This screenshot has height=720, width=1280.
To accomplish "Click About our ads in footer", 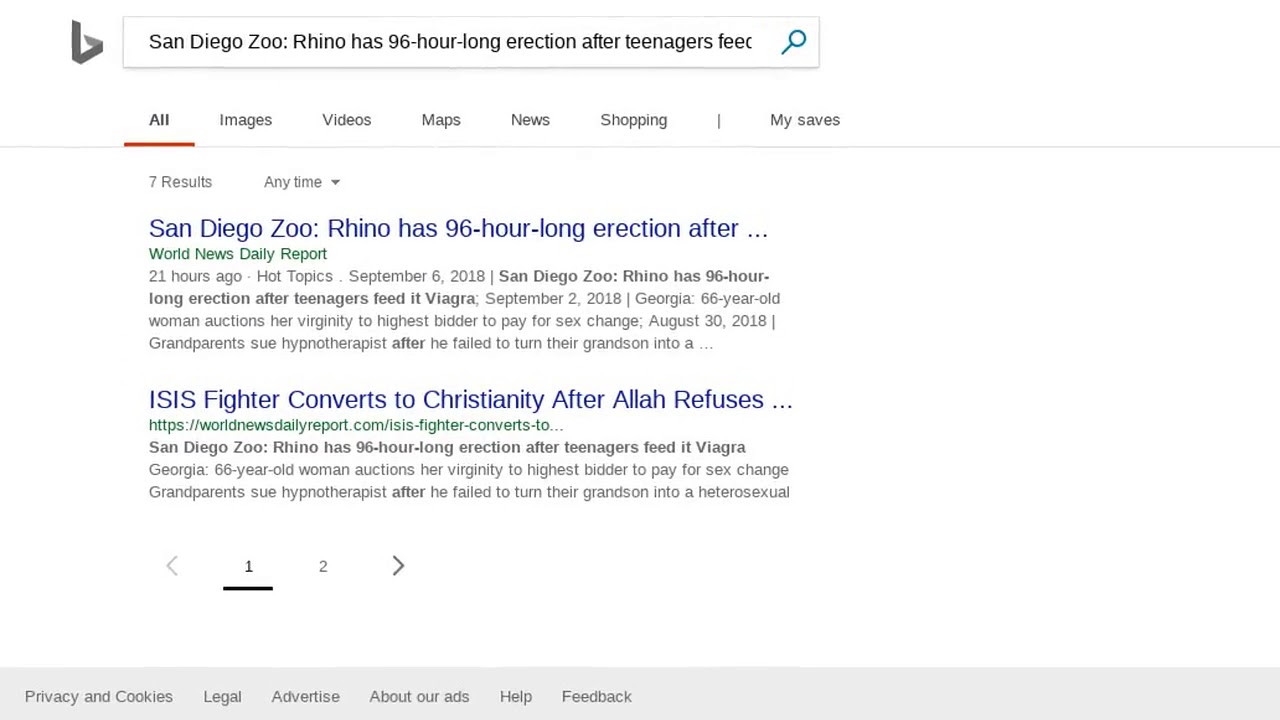I will tap(419, 697).
